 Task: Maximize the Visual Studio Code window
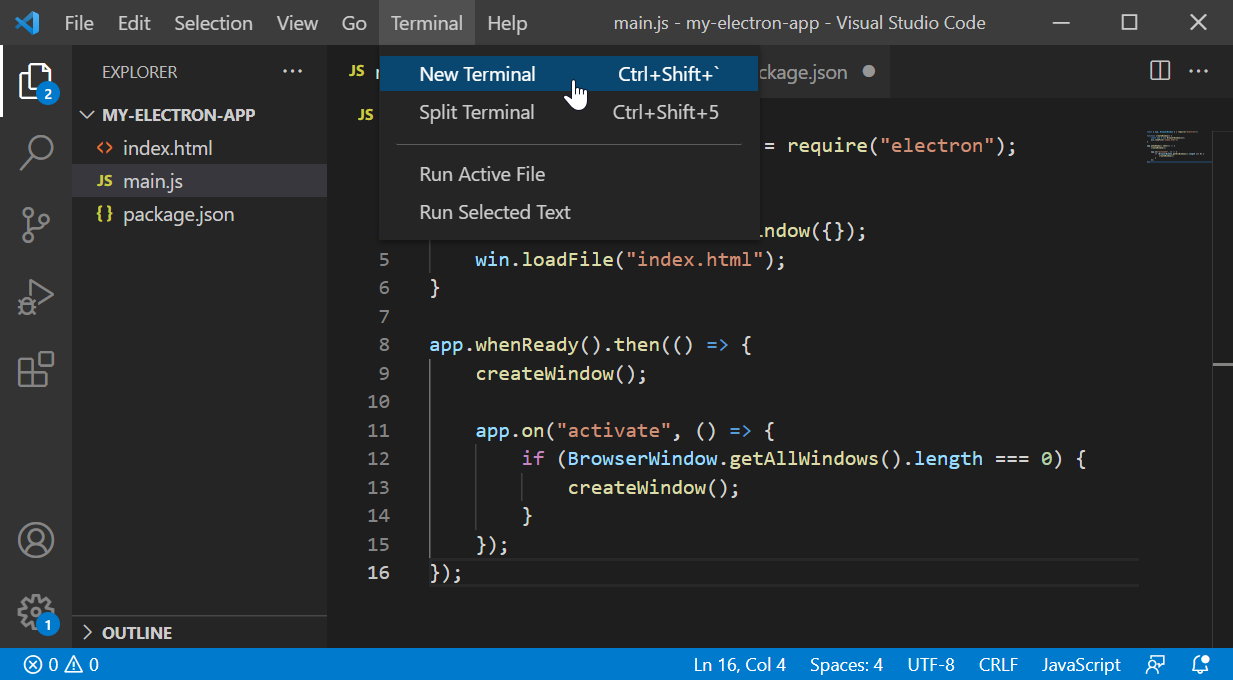click(1129, 22)
